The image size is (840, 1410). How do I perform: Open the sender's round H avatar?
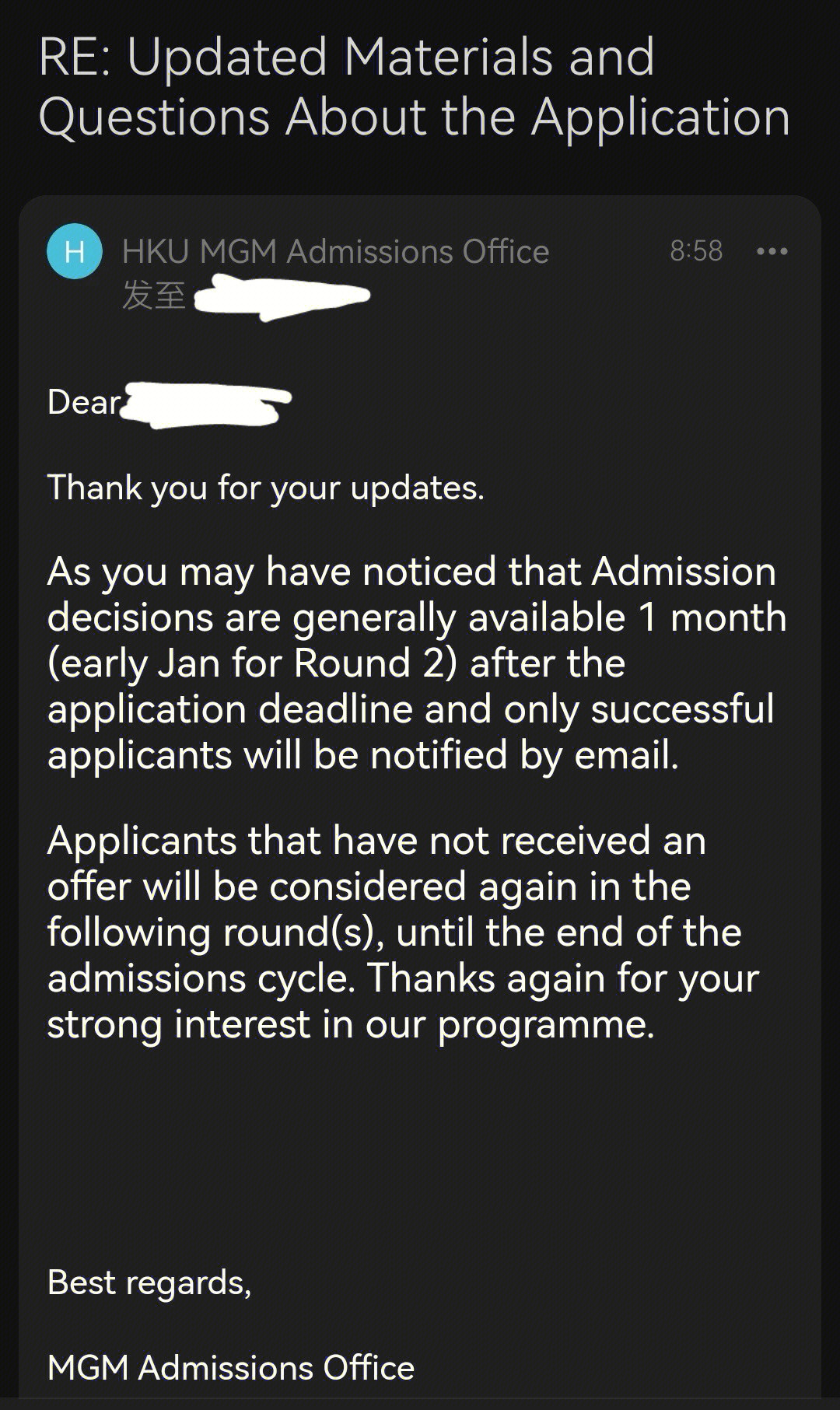pos(75,251)
